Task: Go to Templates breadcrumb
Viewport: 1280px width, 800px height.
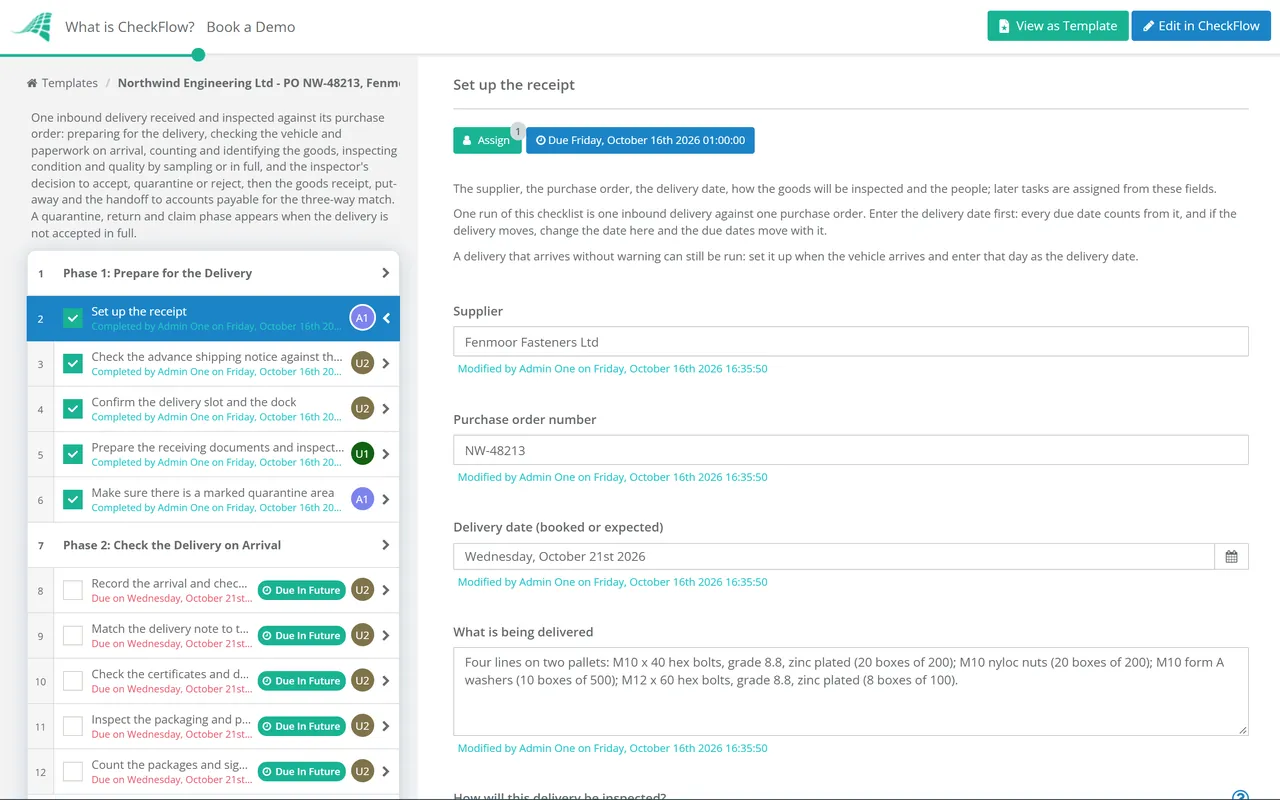Action: [x=62, y=83]
